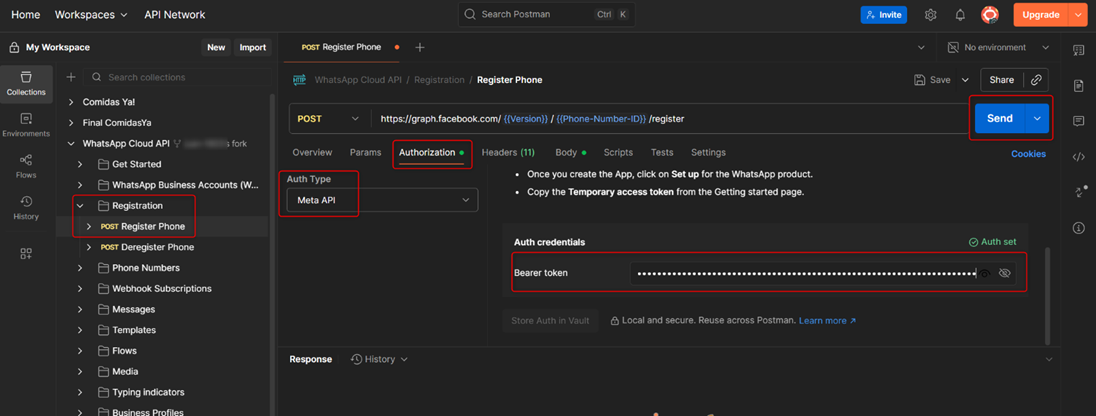This screenshot has height=416, width=1096.
Task: Open History in the left sidebar
Action: click(26, 208)
